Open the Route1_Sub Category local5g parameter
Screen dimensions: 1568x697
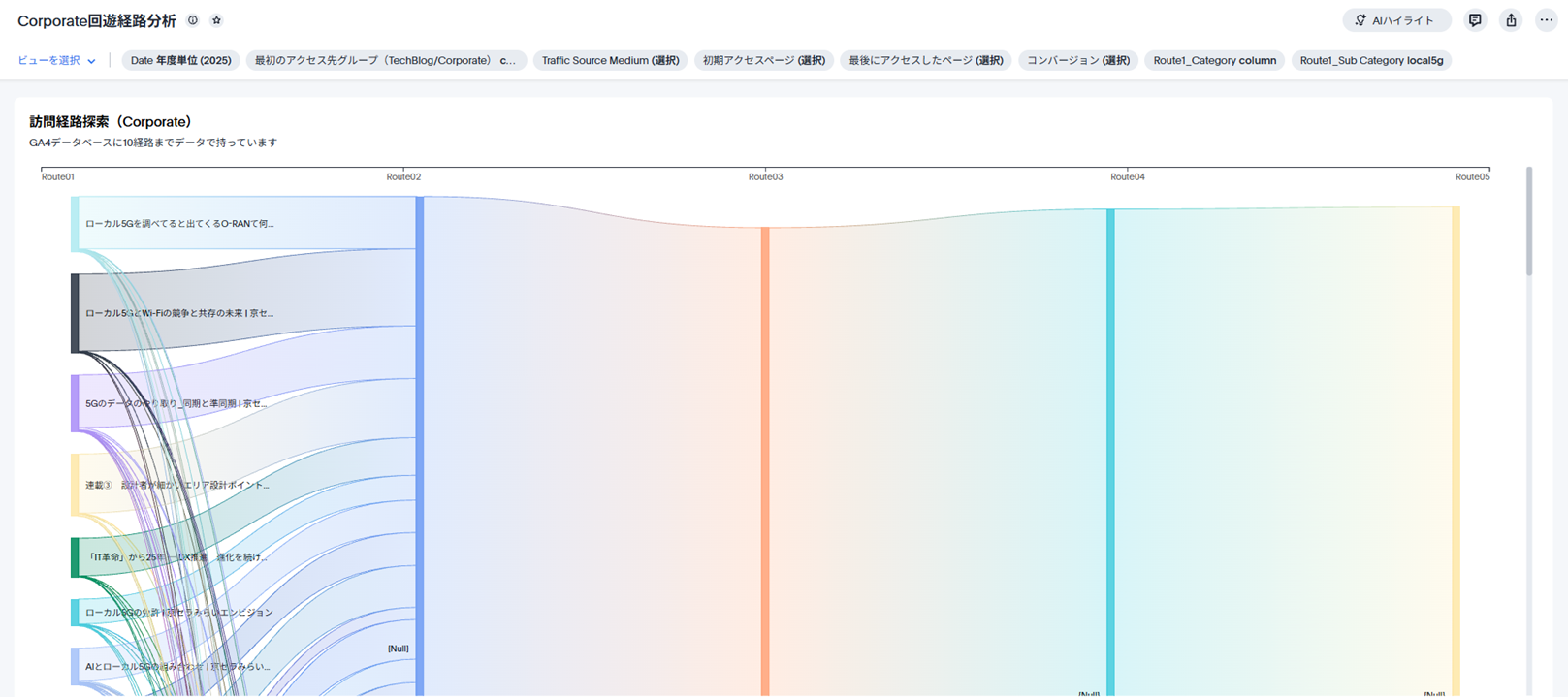(1371, 60)
